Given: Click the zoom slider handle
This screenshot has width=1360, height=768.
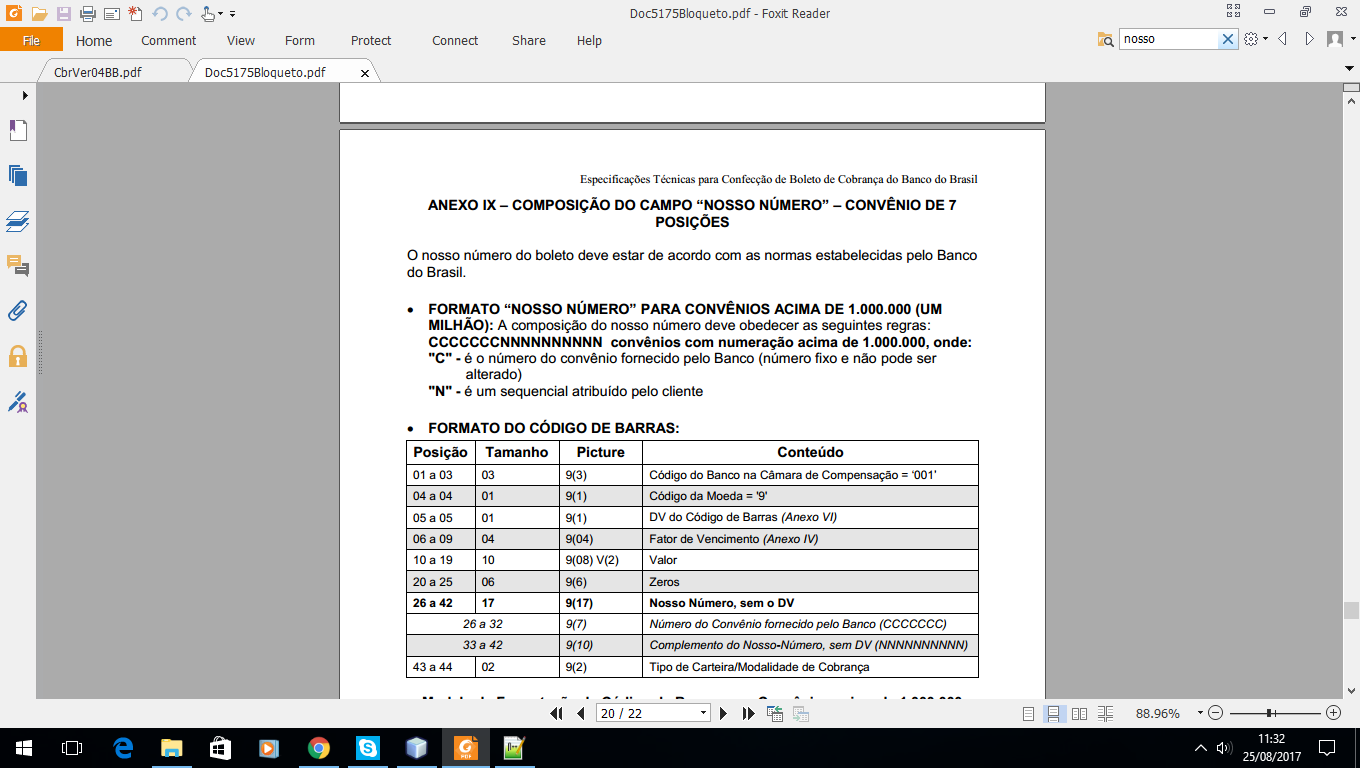Looking at the screenshot, I should [x=1270, y=713].
